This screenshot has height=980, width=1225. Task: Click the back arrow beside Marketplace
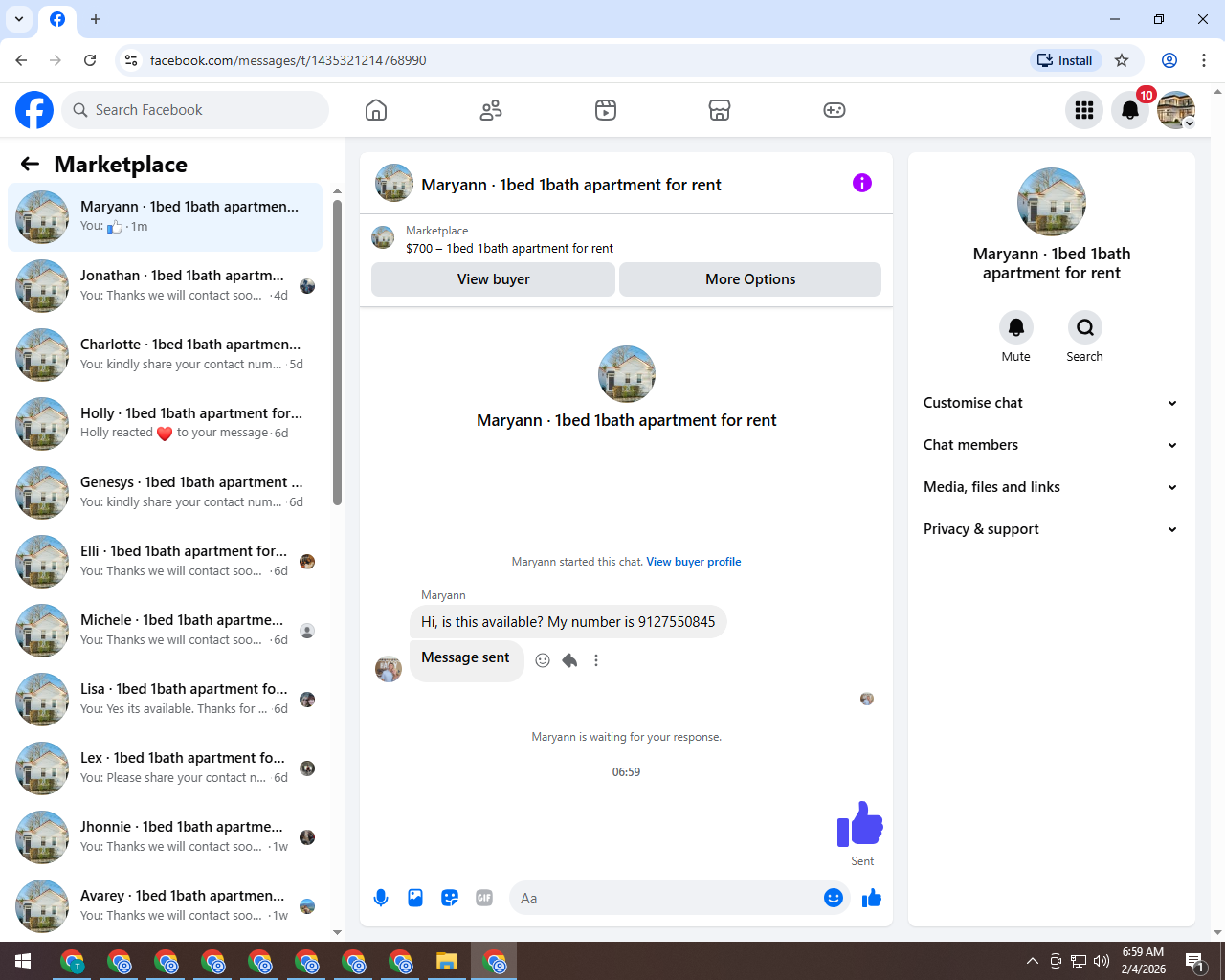(30, 164)
